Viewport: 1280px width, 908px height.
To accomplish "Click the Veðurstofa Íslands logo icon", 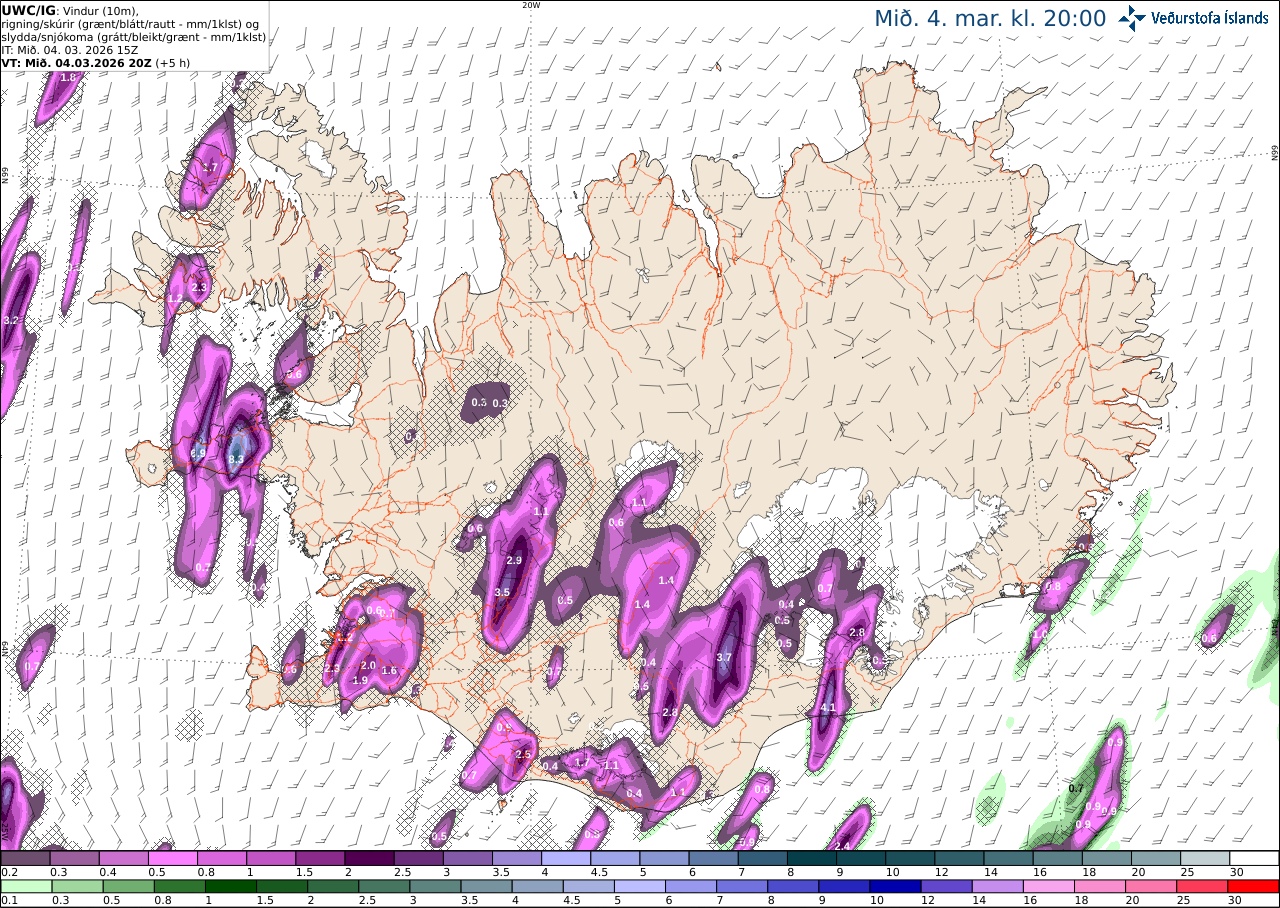I will (1132, 17).
